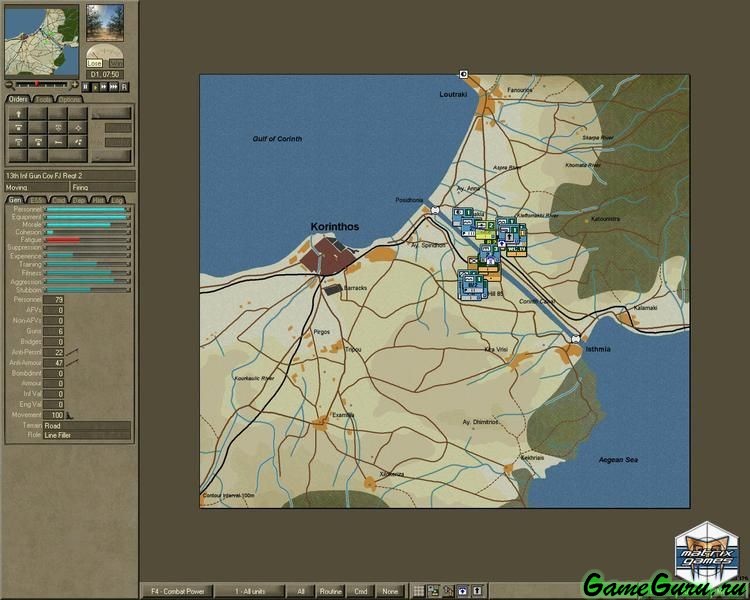The image size is (750, 600).
Task: Click the zoom out magnifier icon
Action: coord(9,85)
